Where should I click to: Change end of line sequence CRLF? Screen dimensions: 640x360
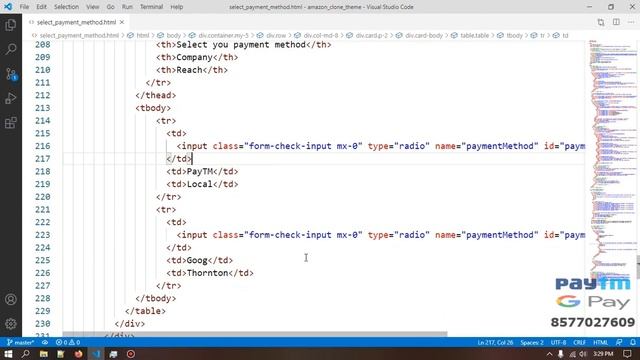(580, 342)
